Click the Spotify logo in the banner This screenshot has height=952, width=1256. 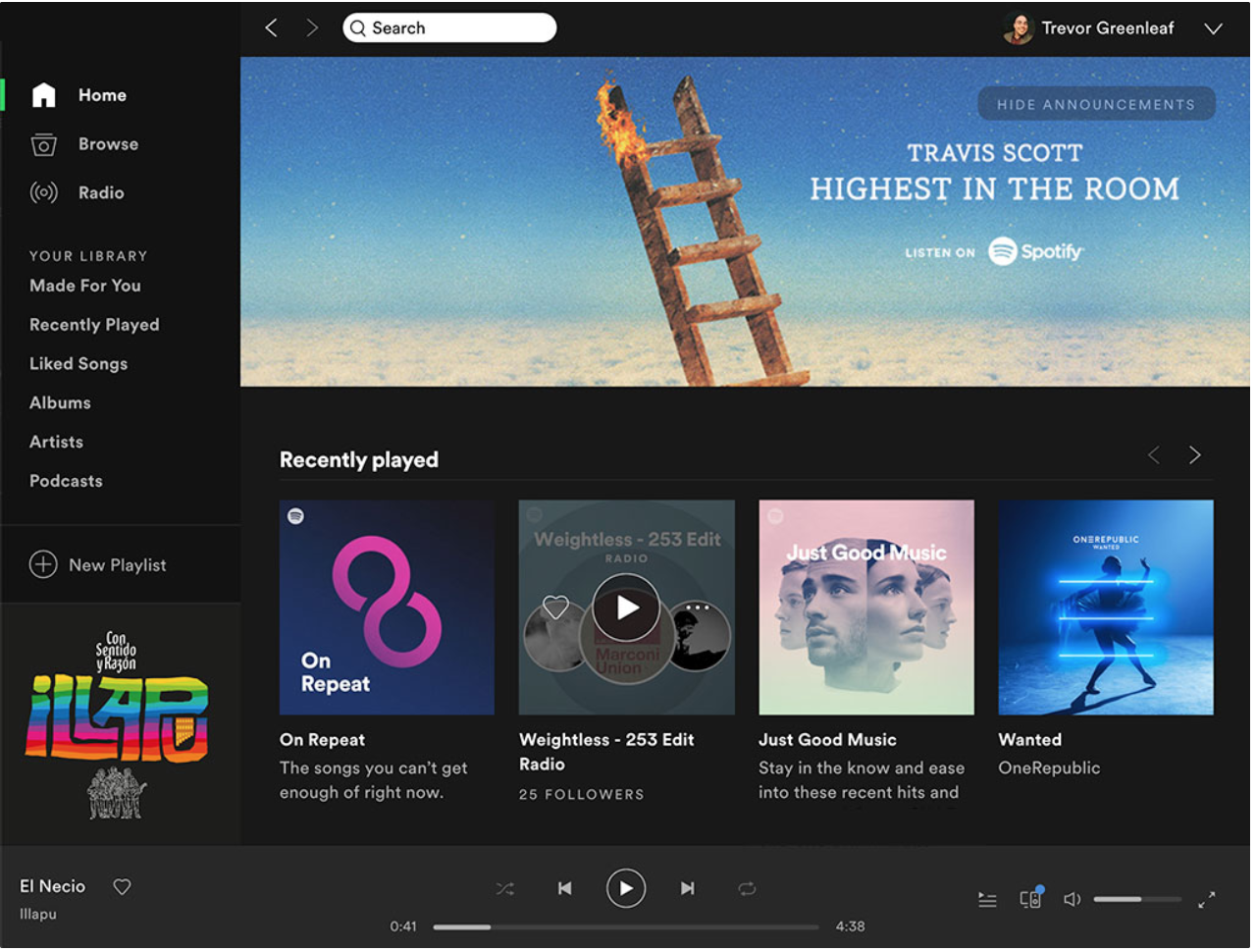1035,251
